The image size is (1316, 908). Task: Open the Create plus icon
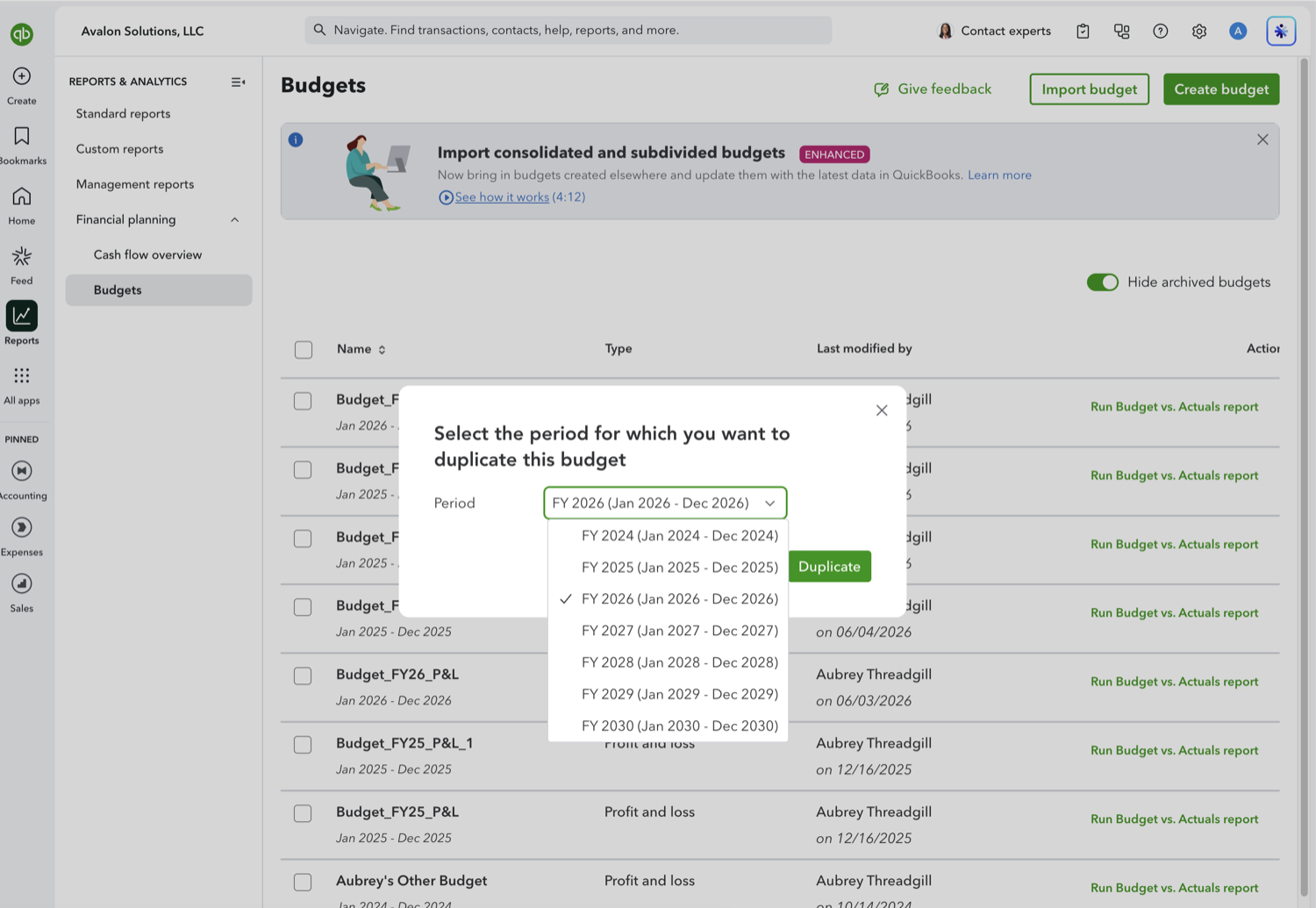pyautogui.click(x=22, y=76)
